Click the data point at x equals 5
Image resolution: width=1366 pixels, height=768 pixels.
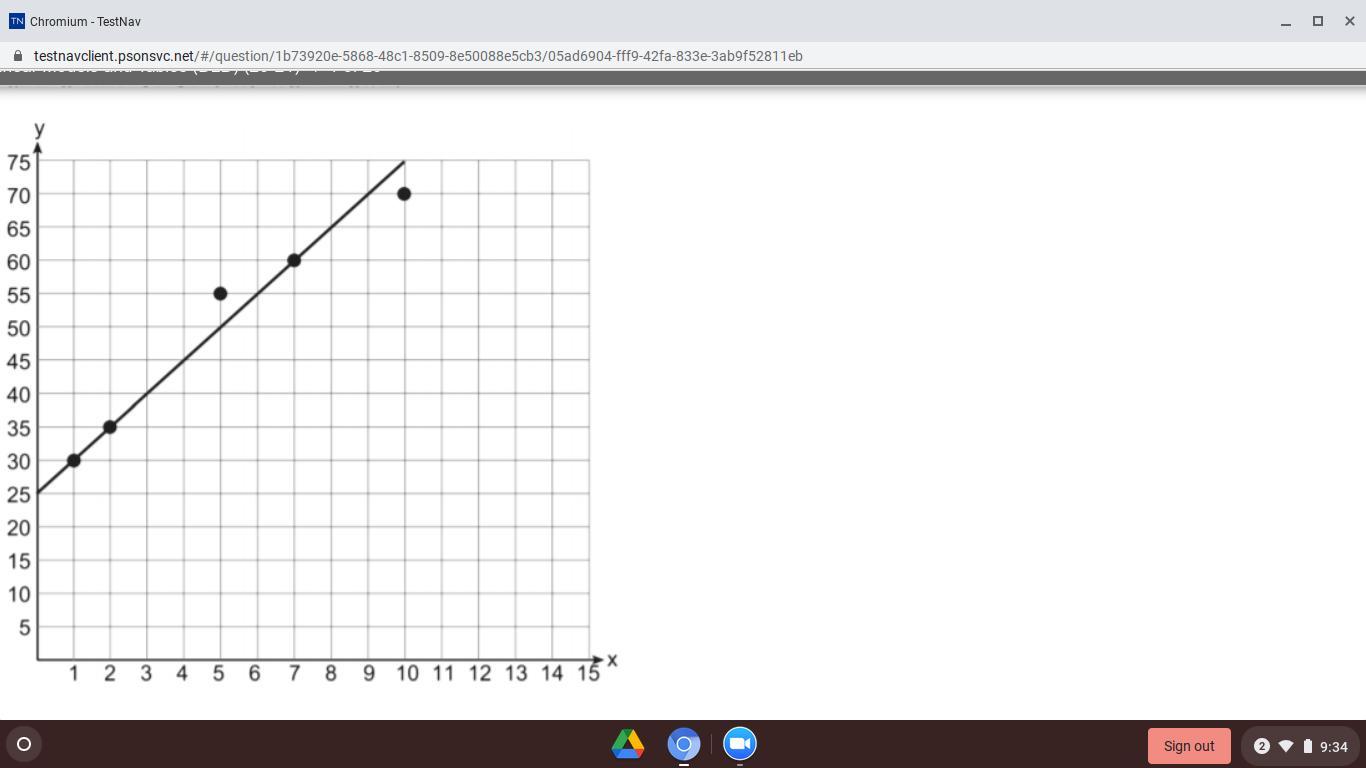click(x=220, y=294)
